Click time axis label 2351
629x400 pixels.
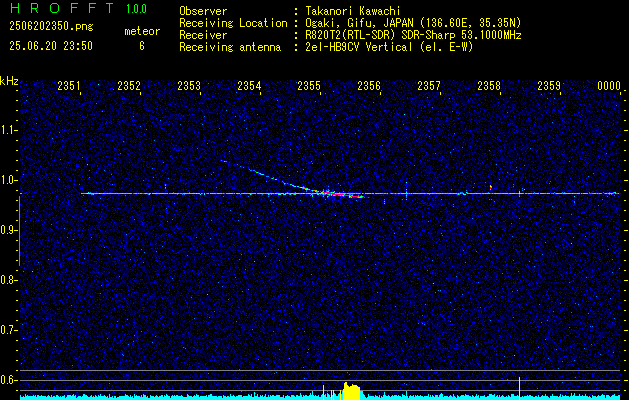click(x=69, y=85)
